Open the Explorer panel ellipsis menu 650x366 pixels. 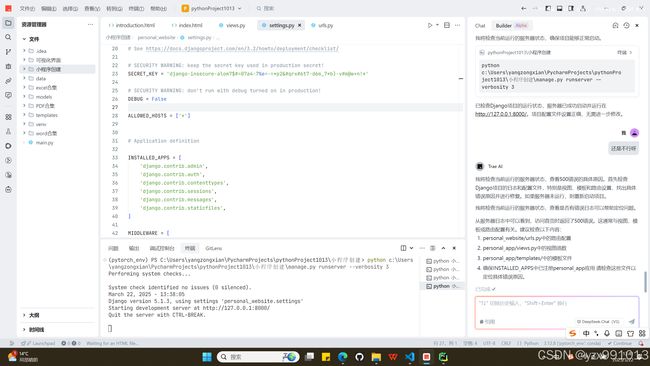[90, 24]
